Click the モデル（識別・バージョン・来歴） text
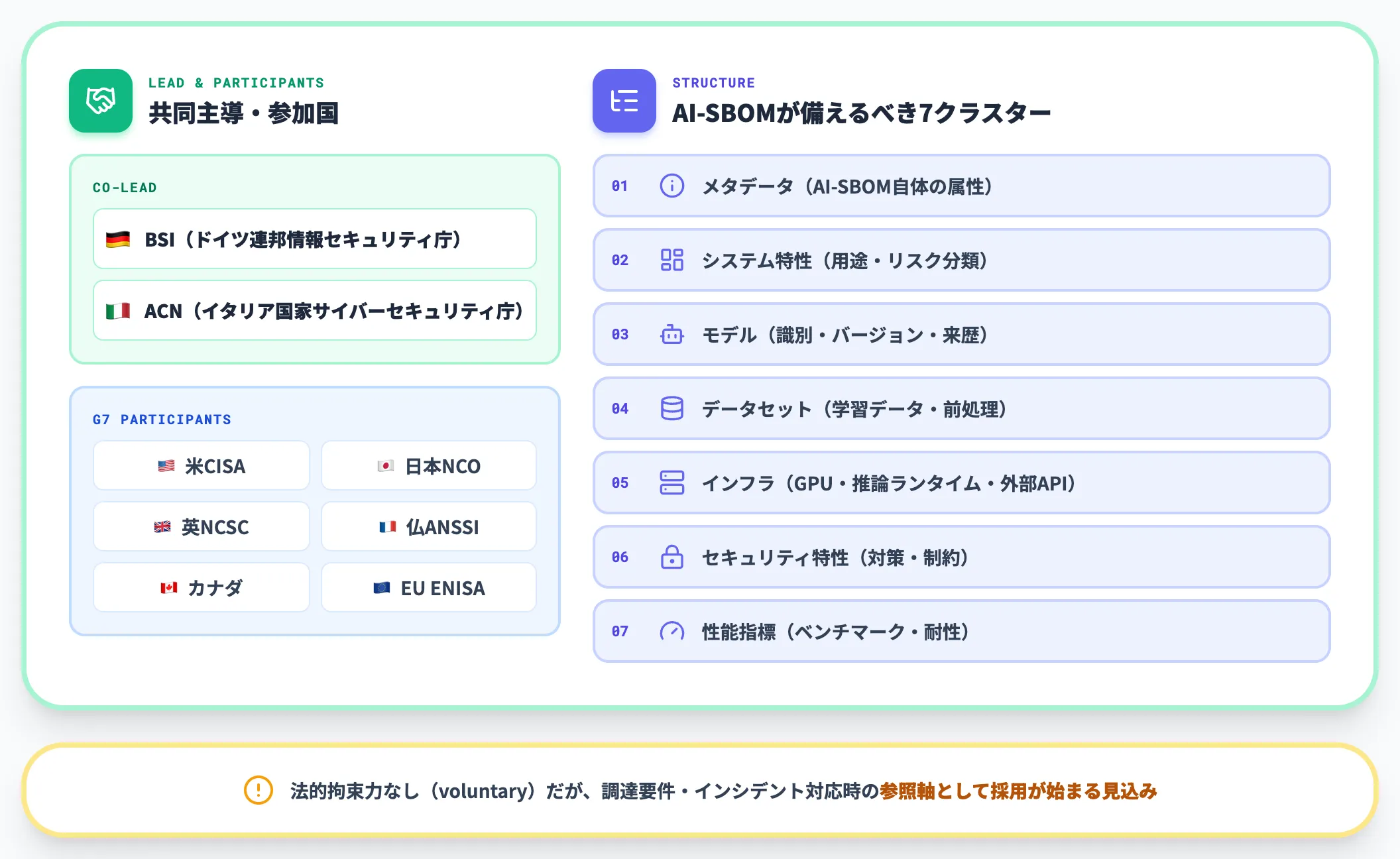Image resolution: width=1400 pixels, height=859 pixels. tap(845, 335)
